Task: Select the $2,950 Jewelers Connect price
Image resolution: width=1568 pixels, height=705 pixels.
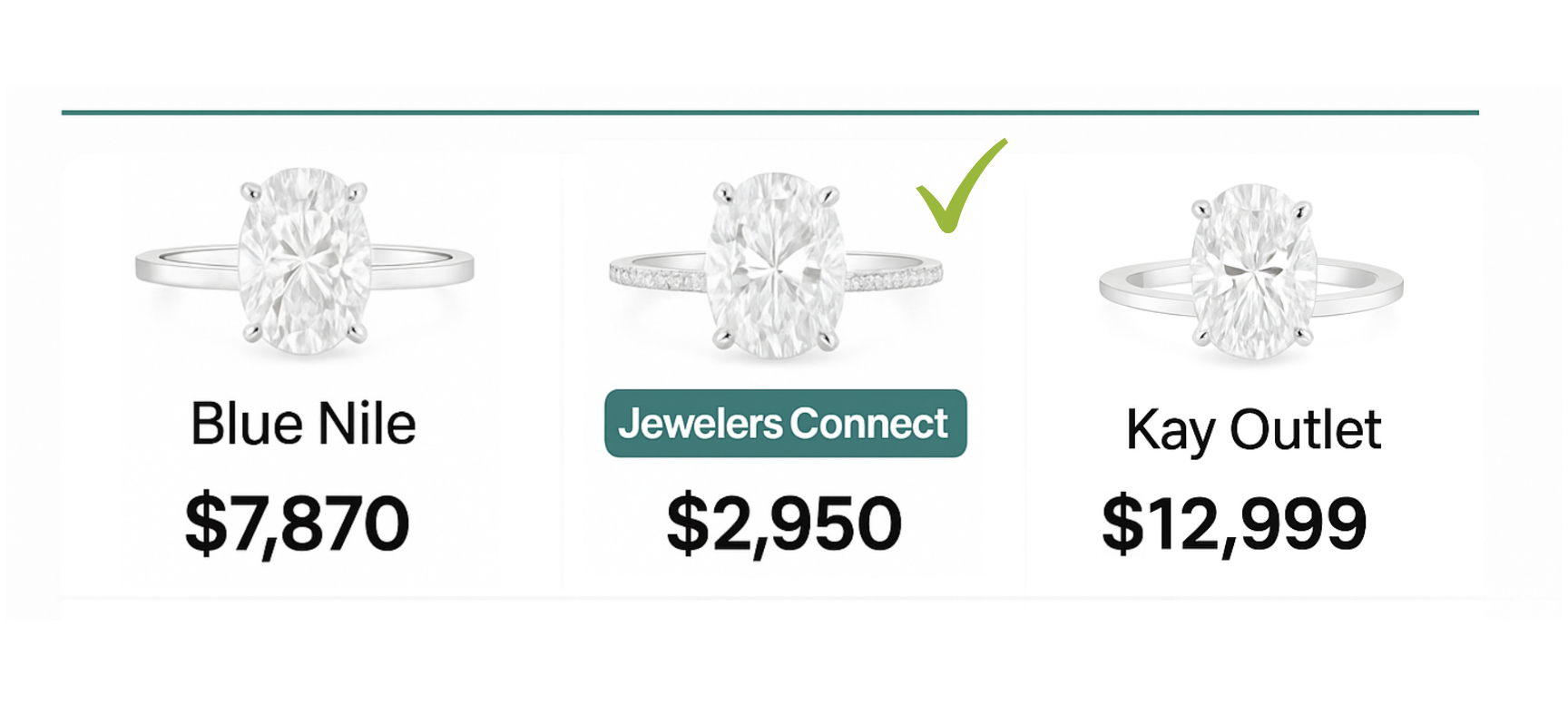Action: tap(784, 524)
